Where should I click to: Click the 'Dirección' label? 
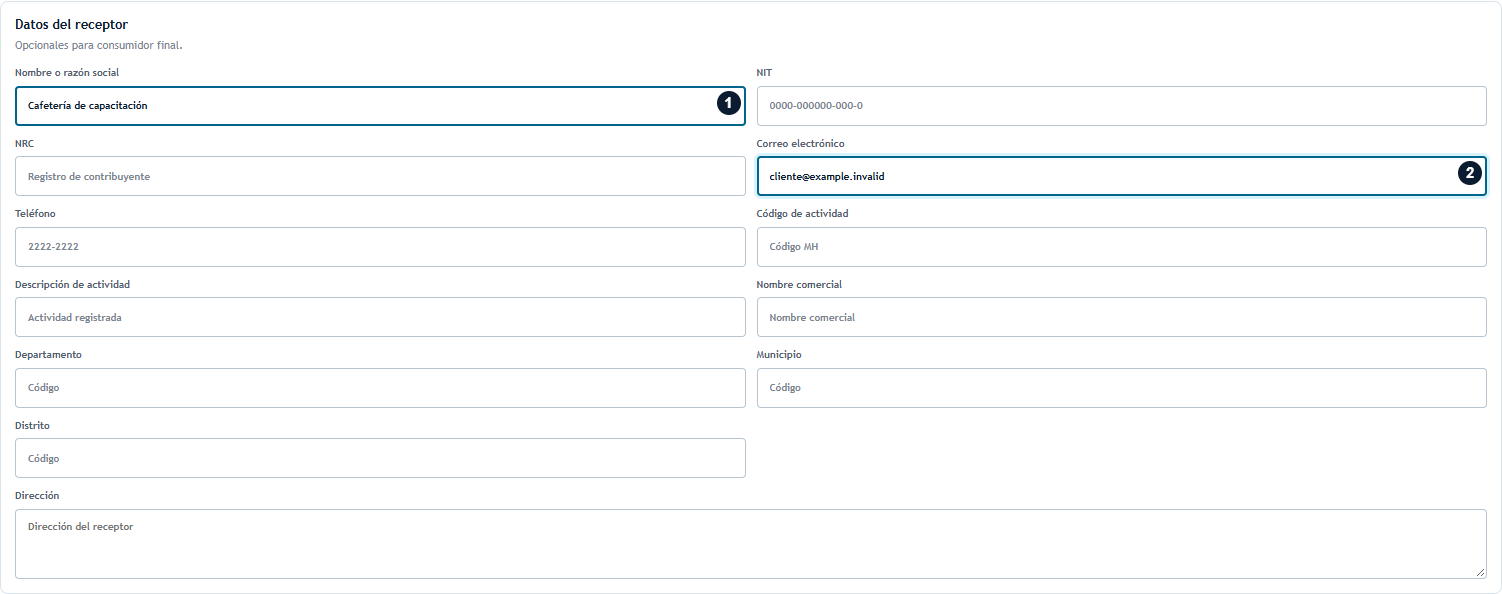click(x=37, y=496)
